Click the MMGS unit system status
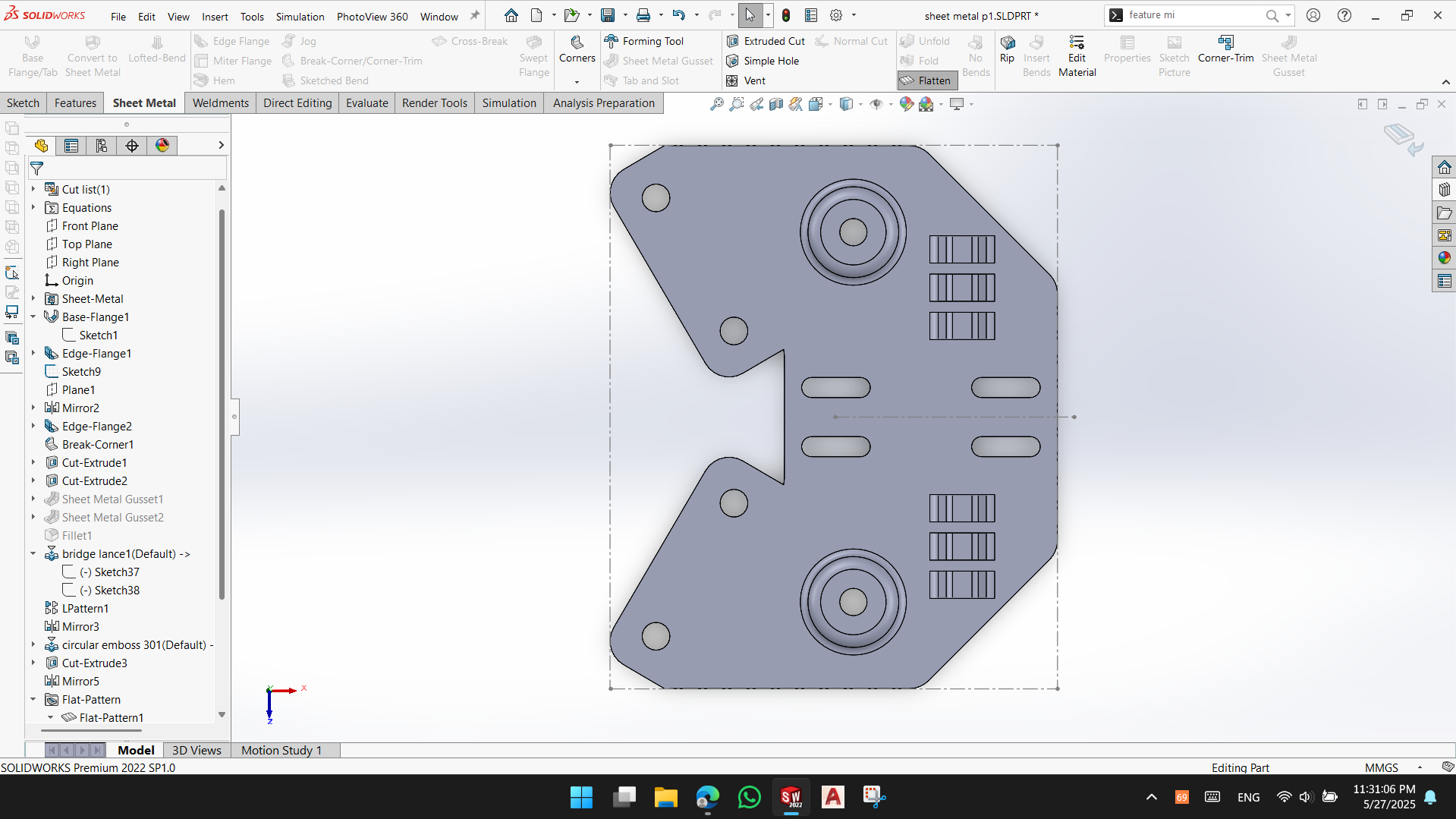Viewport: 1456px width, 819px height. click(x=1381, y=767)
